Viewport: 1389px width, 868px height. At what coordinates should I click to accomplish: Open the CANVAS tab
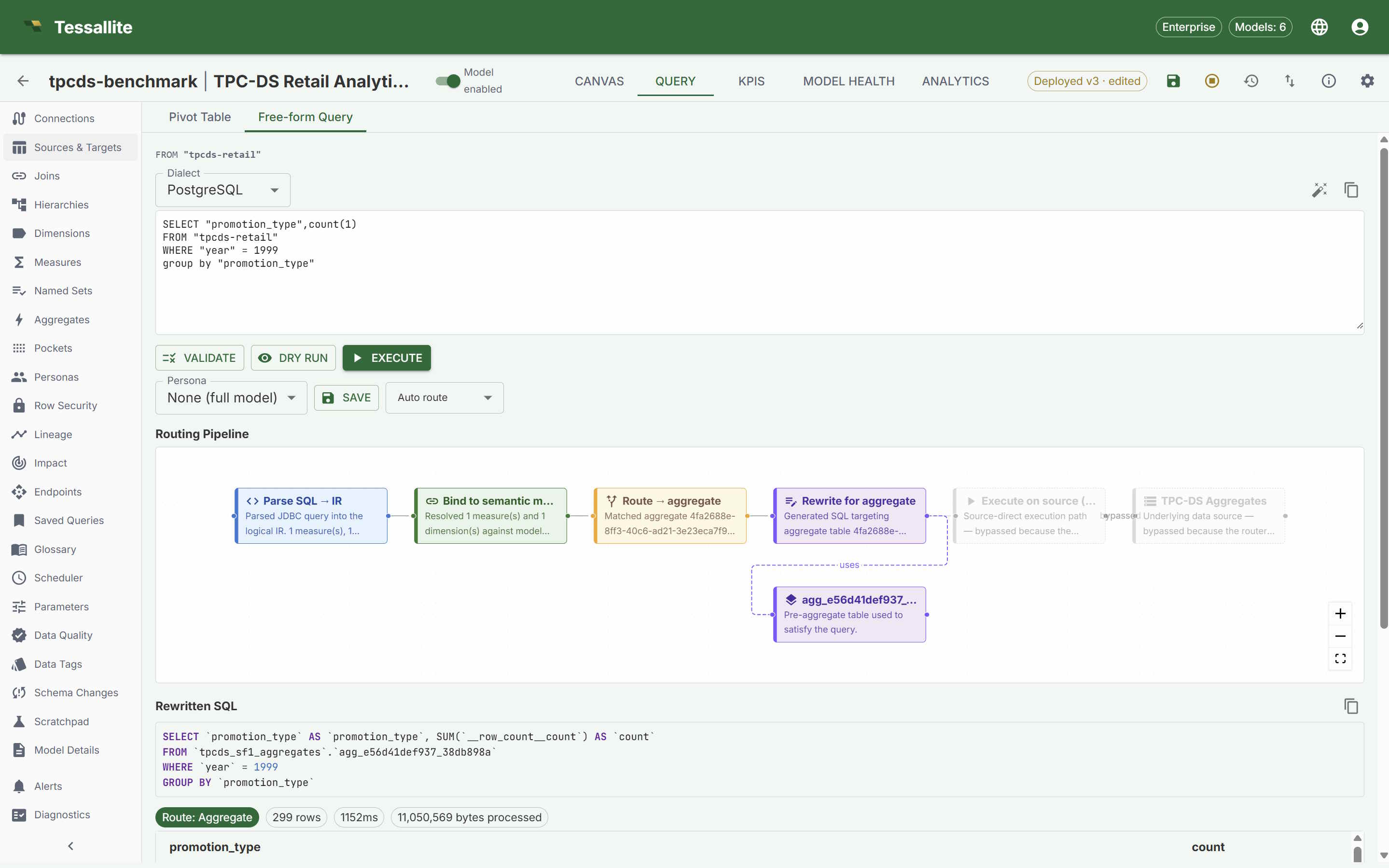pyautogui.click(x=599, y=81)
